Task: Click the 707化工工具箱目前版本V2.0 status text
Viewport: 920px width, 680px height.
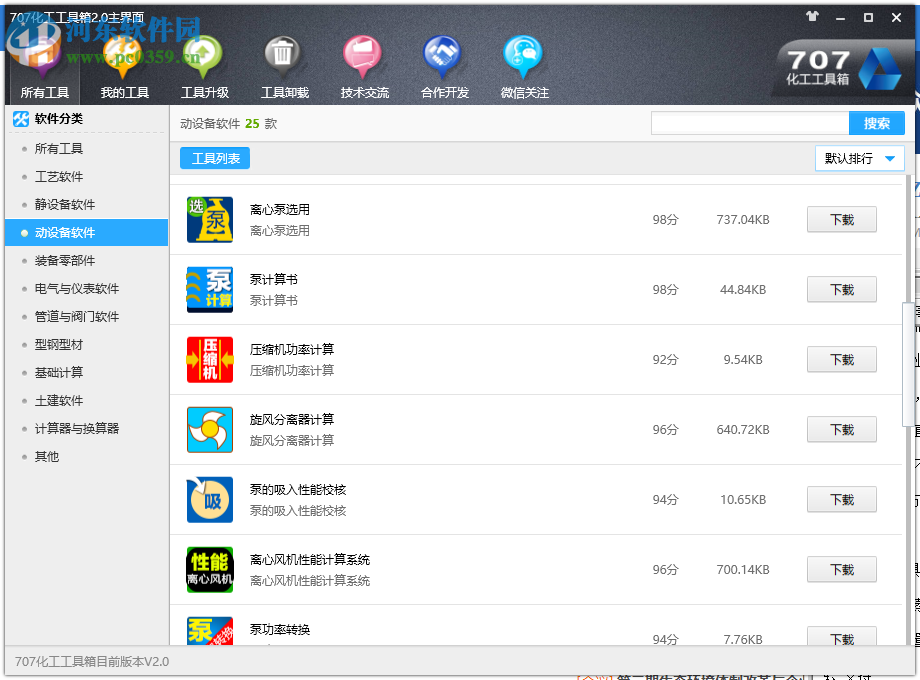Action: point(92,662)
